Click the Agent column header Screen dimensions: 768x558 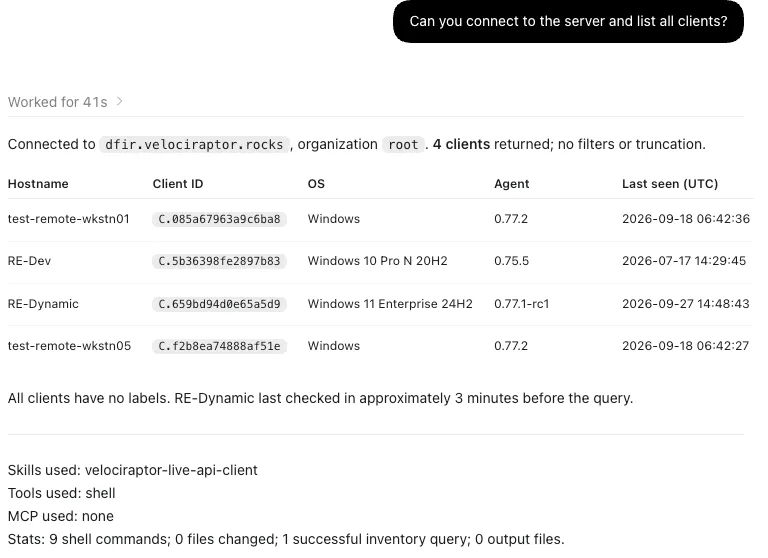(511, 184)
